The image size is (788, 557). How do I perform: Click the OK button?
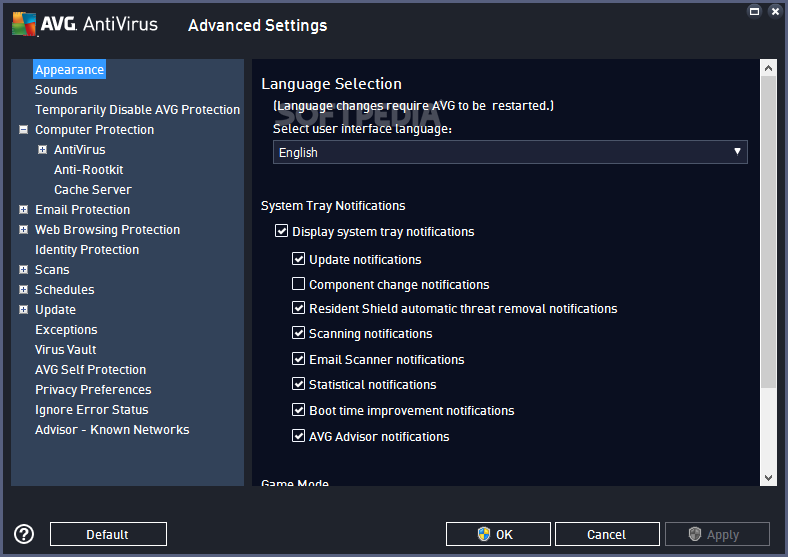click(498, 534)
